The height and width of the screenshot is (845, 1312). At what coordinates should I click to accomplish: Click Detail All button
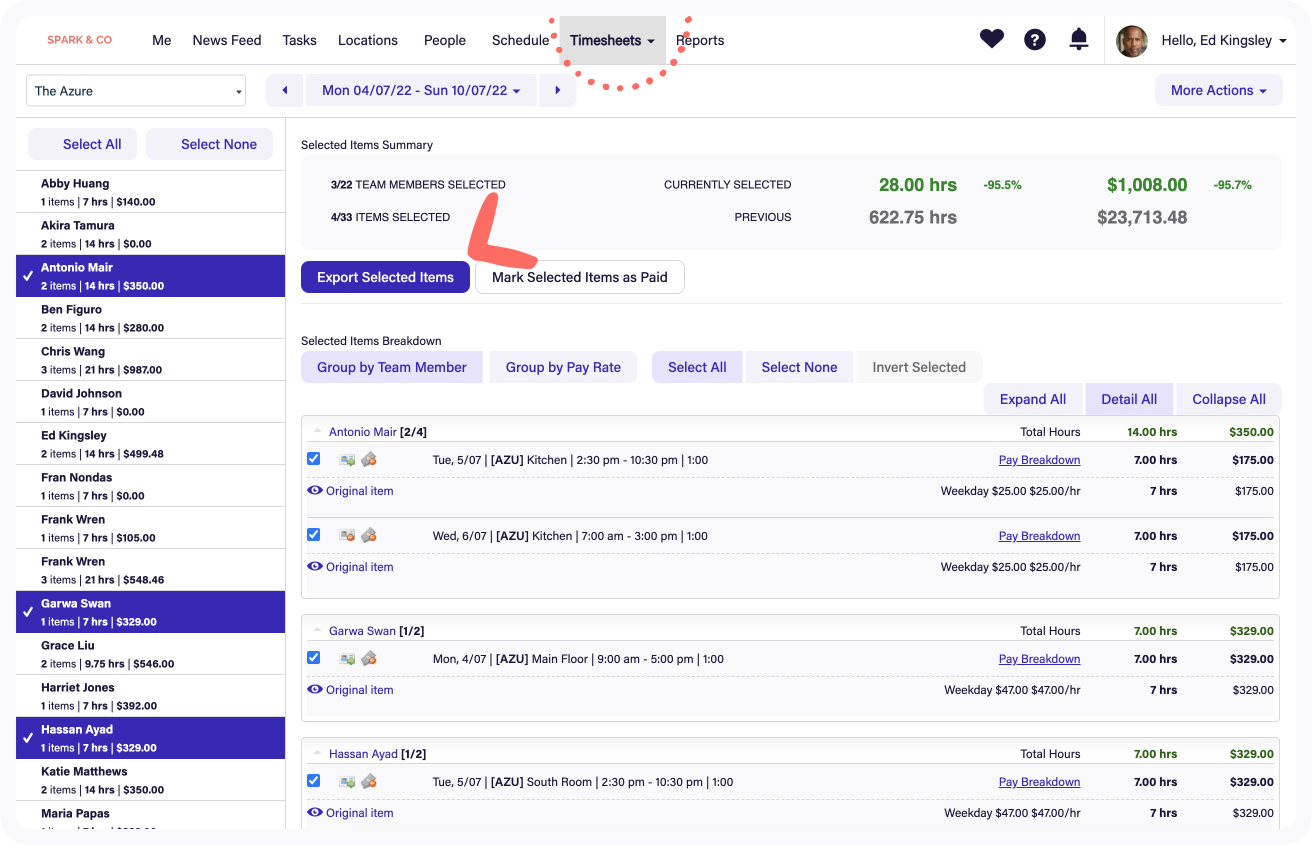coord(1129,399)
